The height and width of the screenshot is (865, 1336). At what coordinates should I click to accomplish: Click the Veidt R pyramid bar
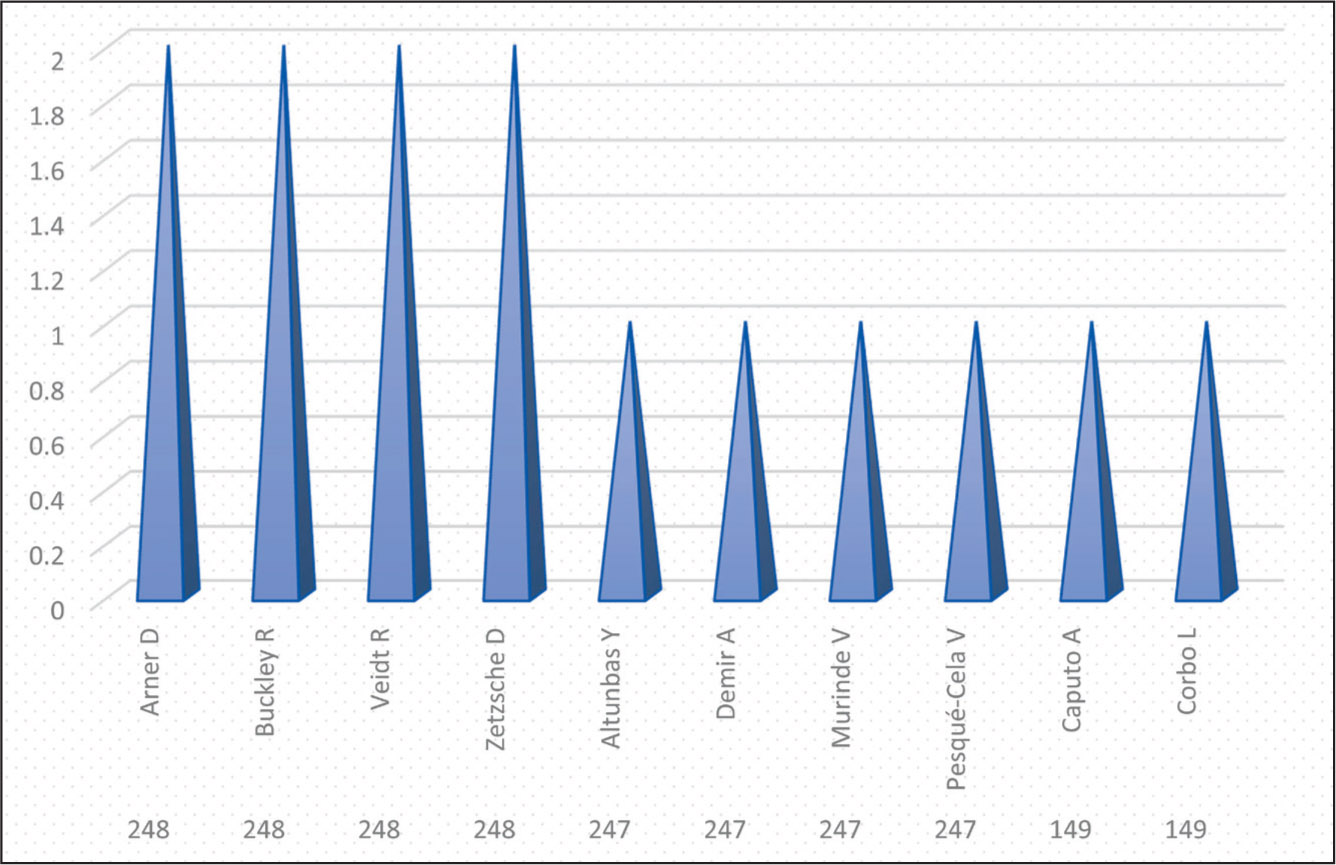click(399, 323)
